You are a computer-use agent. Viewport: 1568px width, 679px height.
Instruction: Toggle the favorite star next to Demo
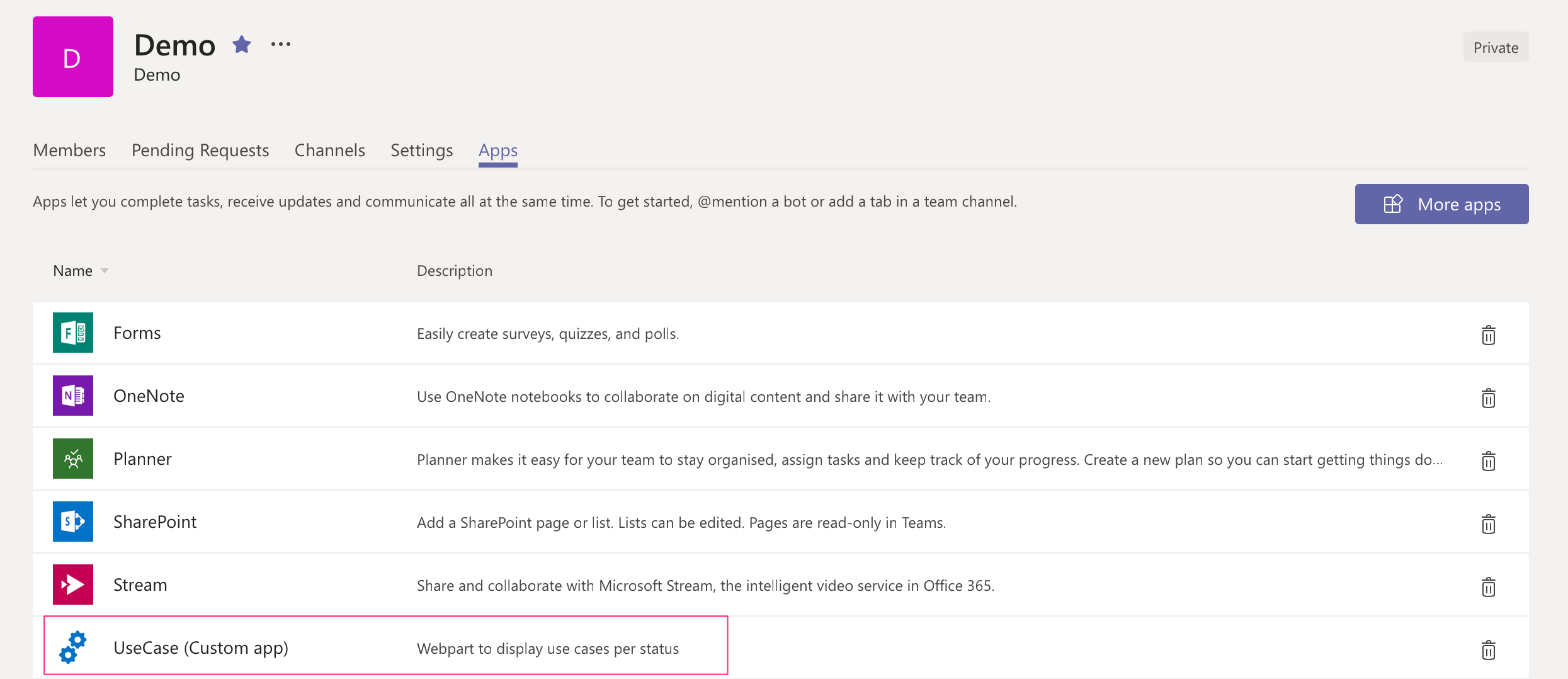point(242,45)
